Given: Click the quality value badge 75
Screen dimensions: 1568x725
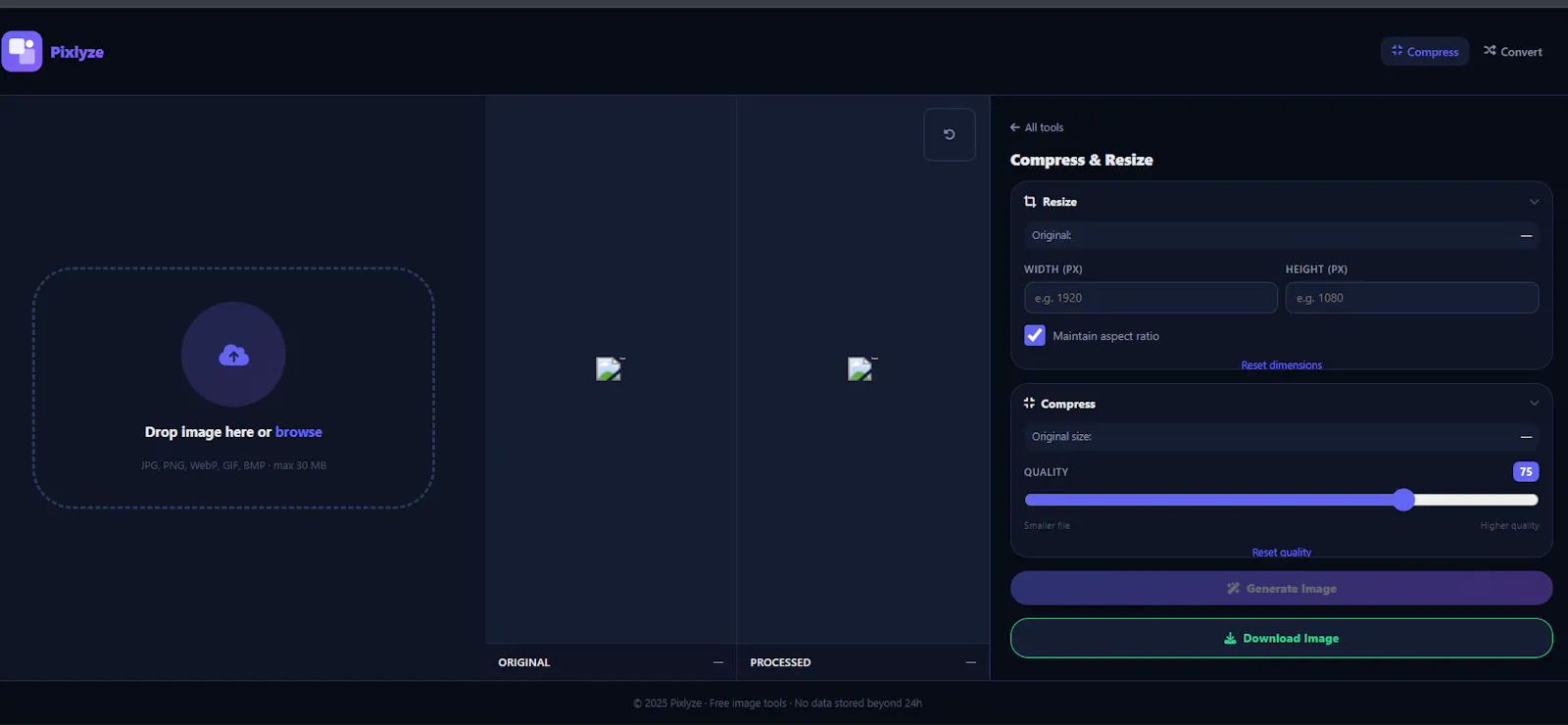Looking at the screenshot, I should [x=1526, y=472].
